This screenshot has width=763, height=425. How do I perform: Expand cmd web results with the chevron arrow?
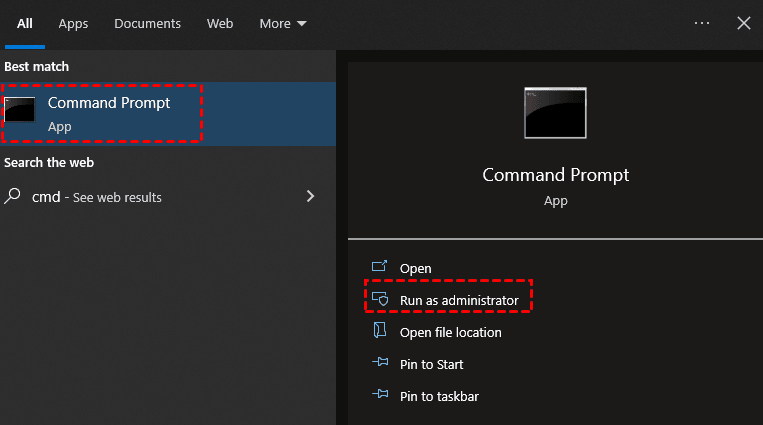tap(310, 196)
